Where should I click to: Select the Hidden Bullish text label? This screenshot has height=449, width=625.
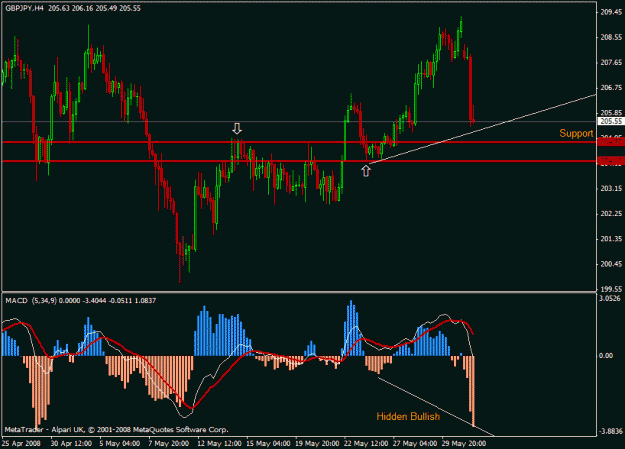(408, 417)
